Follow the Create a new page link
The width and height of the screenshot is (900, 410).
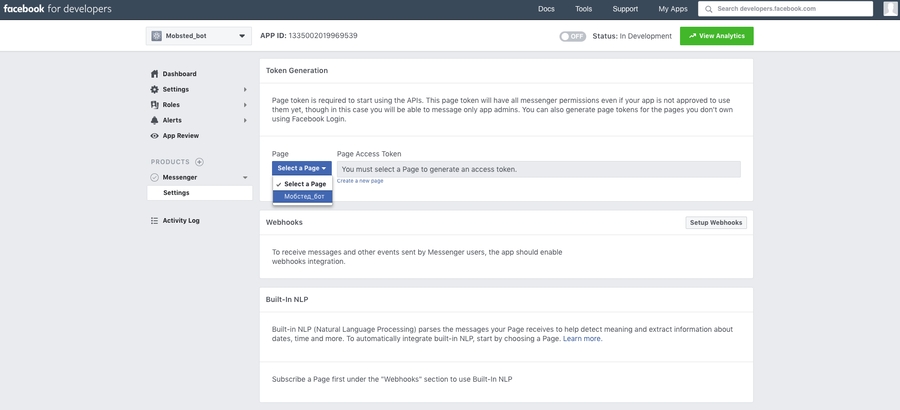tap(360, 181)
